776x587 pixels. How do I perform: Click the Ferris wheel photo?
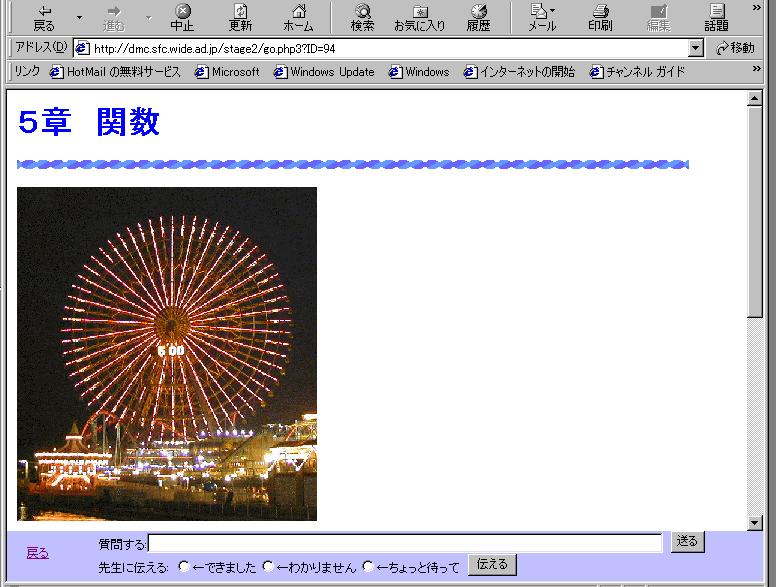[167, 354]
